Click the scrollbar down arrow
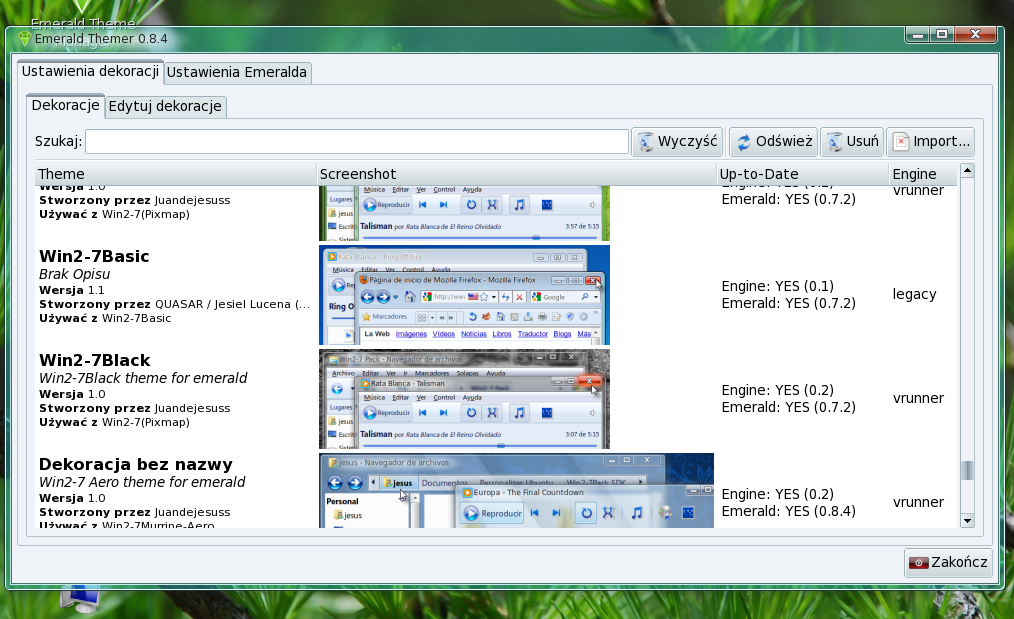The width and height of the screenshot is (1014, 619). point(967,520)
